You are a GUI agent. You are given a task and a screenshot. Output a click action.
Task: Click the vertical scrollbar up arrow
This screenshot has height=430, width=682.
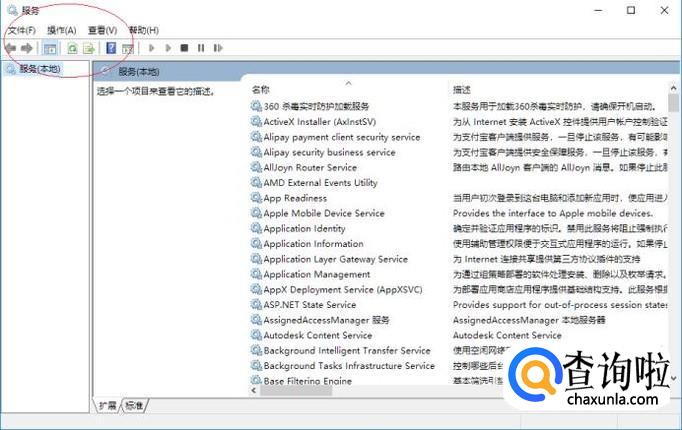pos(674,88)
